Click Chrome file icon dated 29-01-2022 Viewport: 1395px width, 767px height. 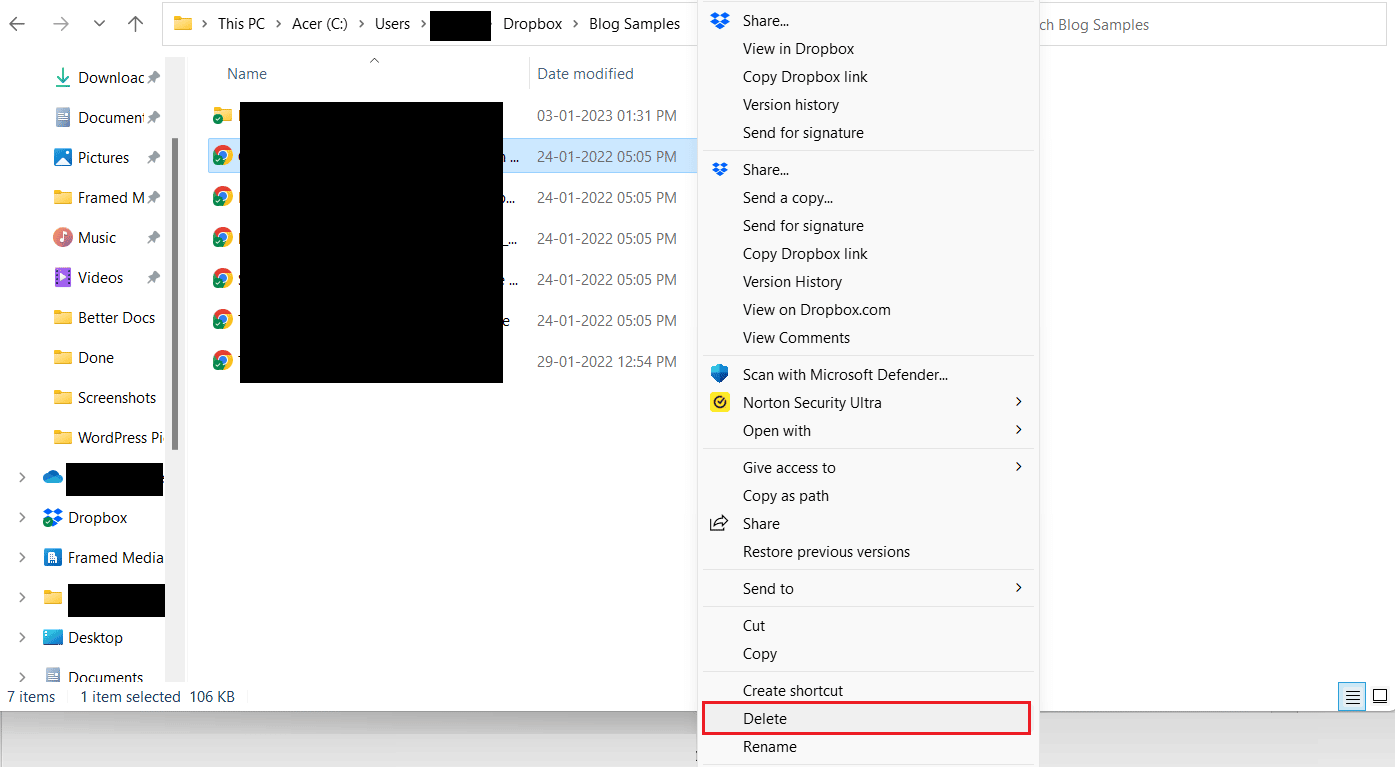click(x=222, y=360)
